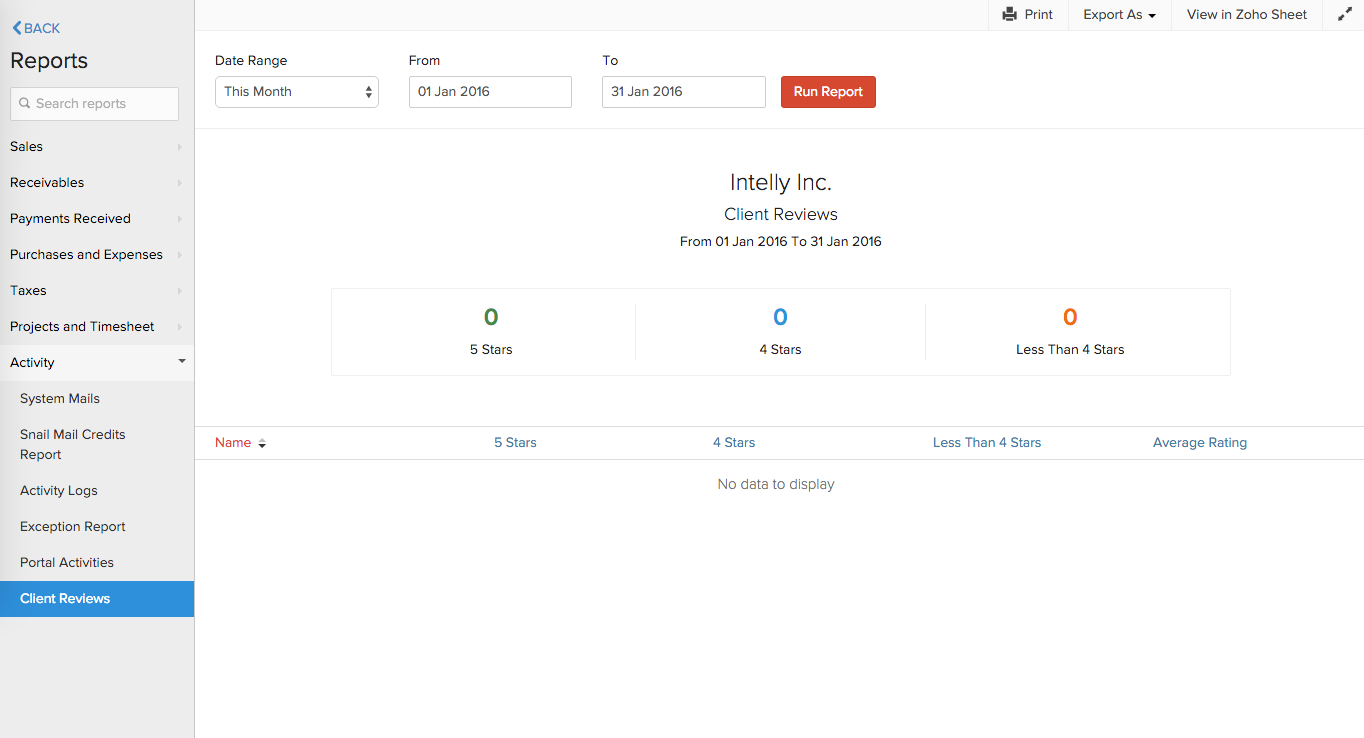
Task: Click the search magnifier icon
Action: click(25, 103)
